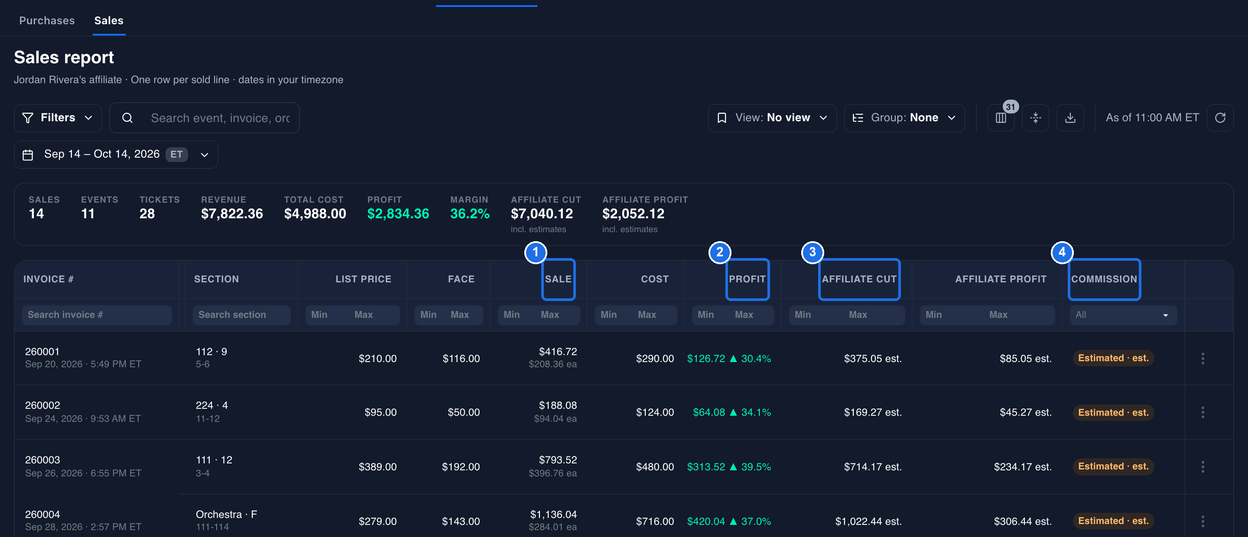Viewport: 1248px width, 537px height.
Task: Click the Estimated badge on invoice 260001
Action: [x=1113, y=358]
